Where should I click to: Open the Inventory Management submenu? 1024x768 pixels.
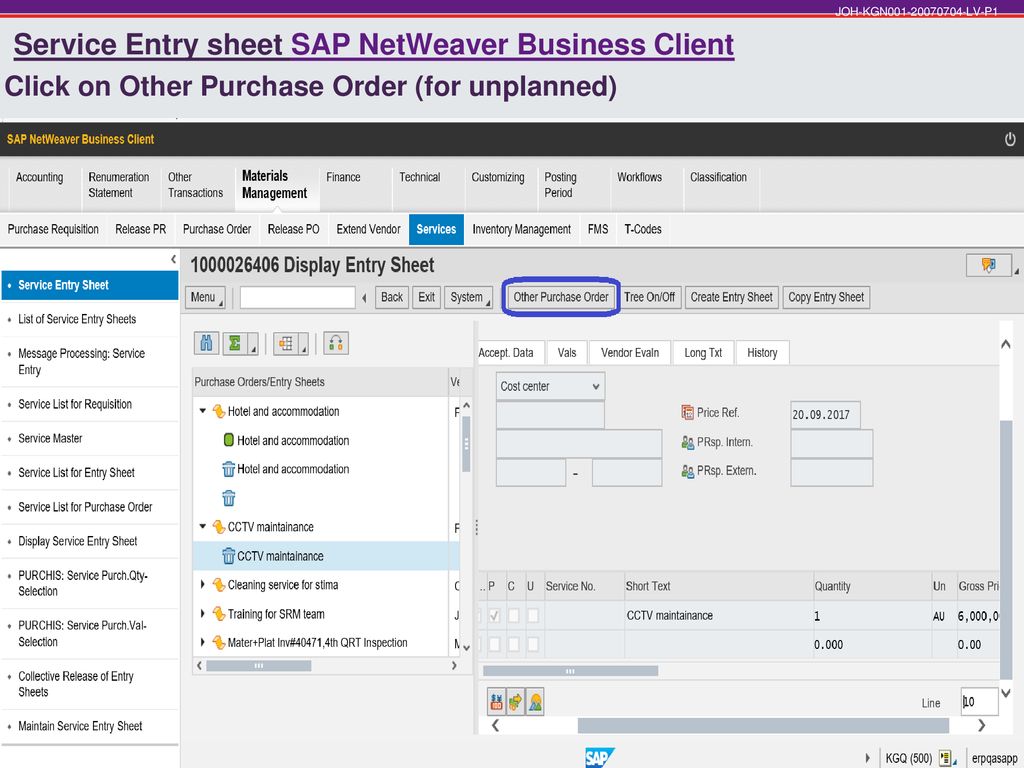521,229
